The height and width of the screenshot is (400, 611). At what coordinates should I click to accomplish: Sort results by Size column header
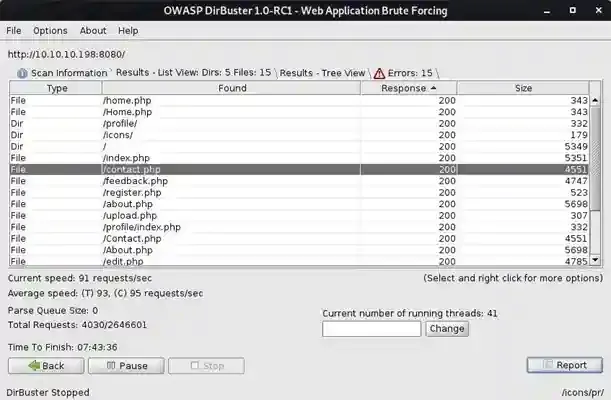coord(523,88)
